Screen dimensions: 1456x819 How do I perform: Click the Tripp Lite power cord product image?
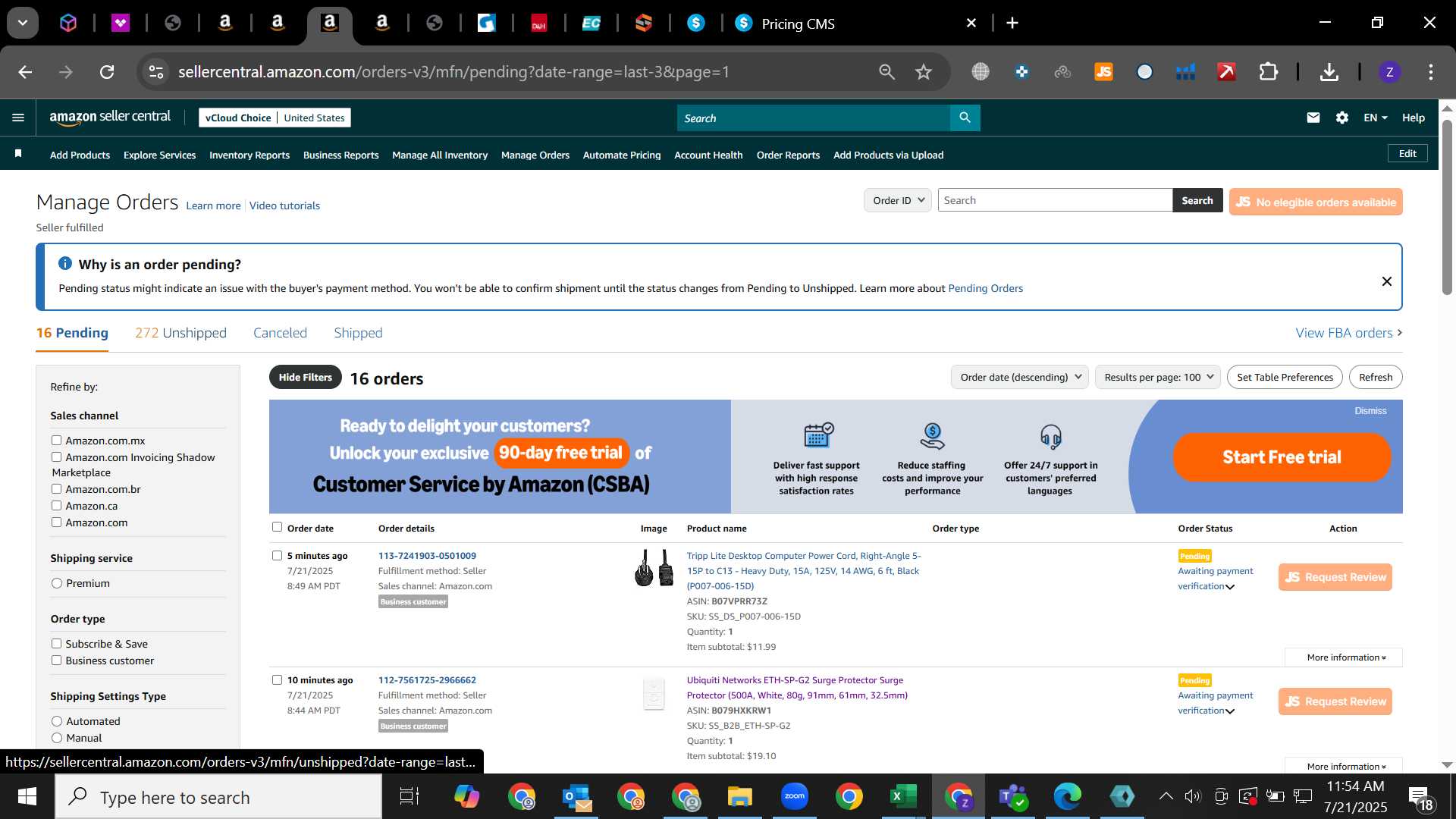[654, 567]
